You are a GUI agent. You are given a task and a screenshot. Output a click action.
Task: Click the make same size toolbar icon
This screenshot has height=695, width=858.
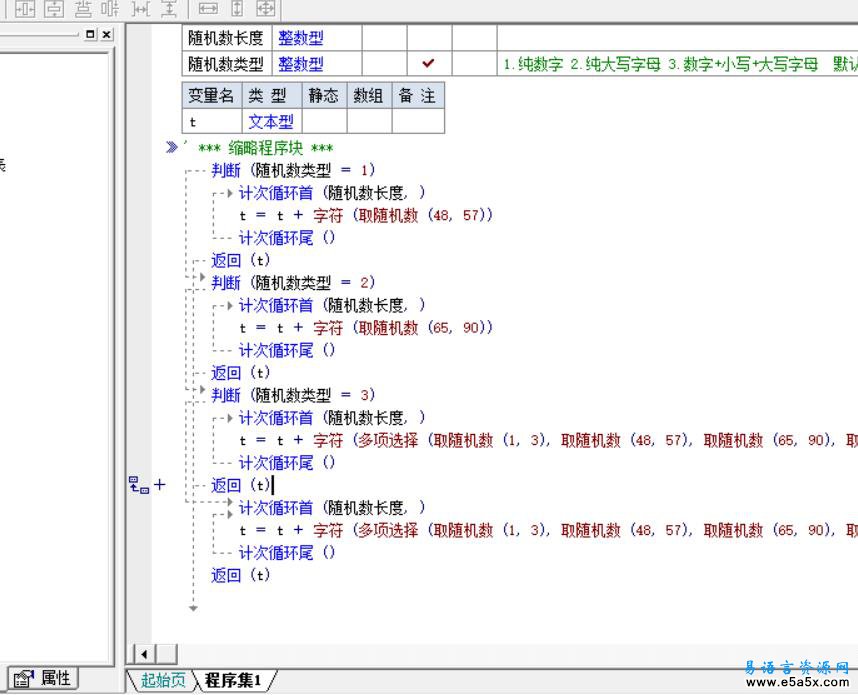[x=266, y=8]
